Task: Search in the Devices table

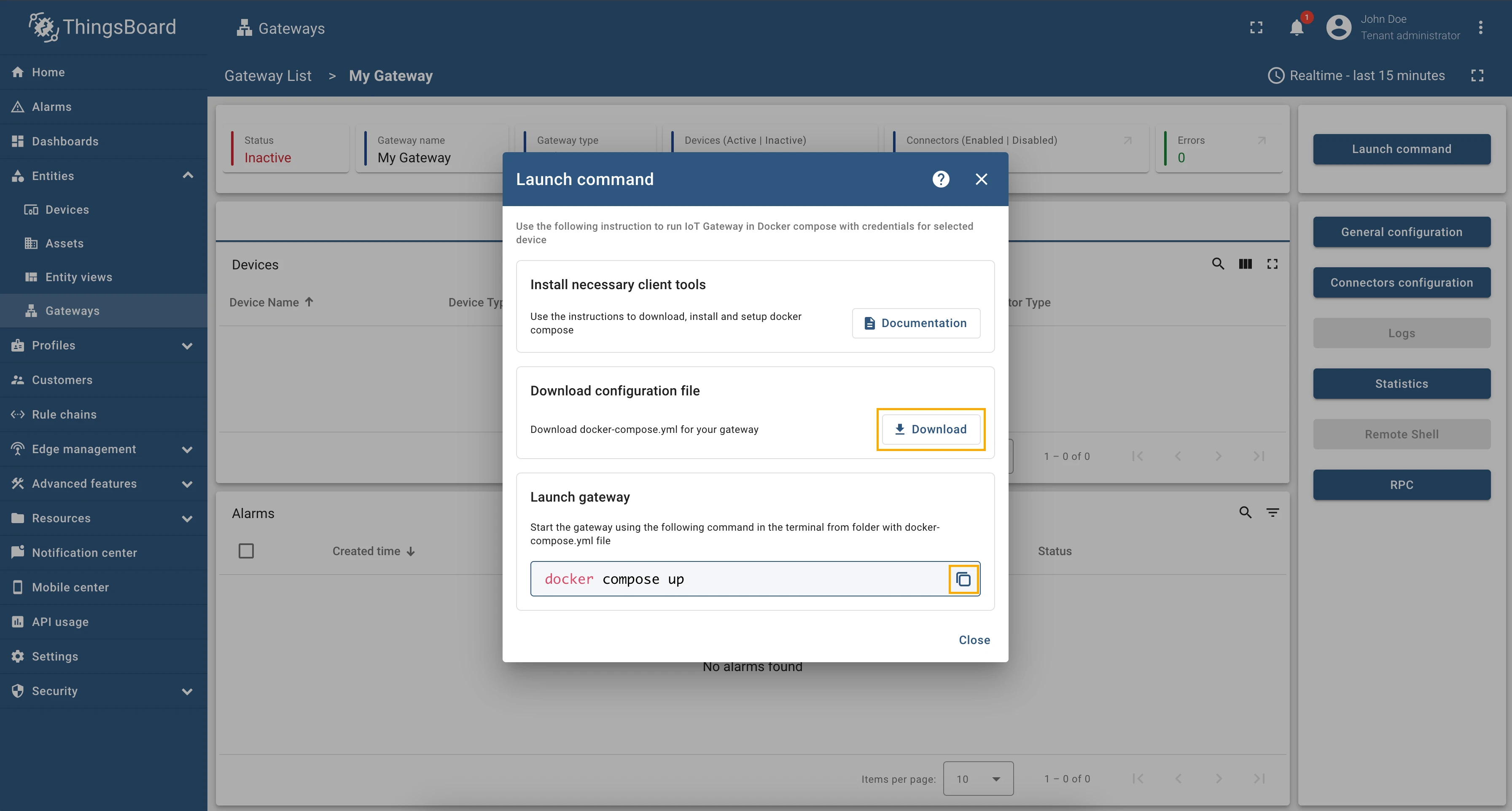Action: point(1218,264)
